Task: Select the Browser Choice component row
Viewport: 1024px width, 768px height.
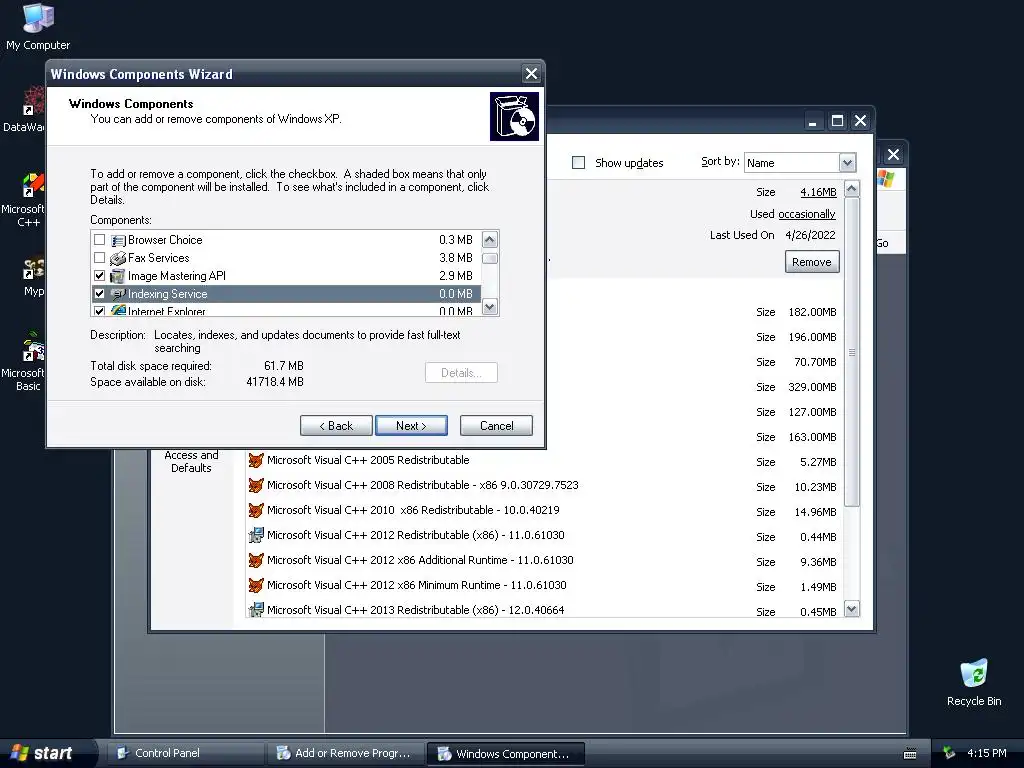Action: click(286, 240)
